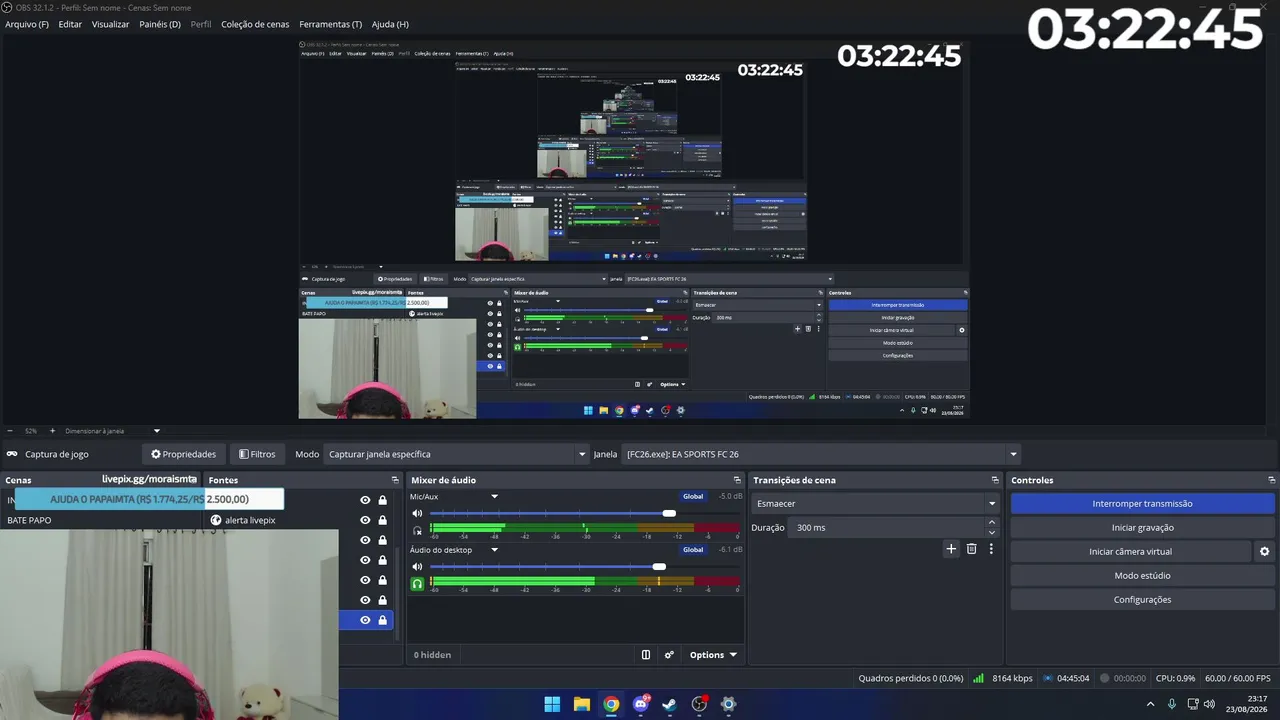Open virtual camera settings gear
1280x720 pixels.
(1264, 552)
